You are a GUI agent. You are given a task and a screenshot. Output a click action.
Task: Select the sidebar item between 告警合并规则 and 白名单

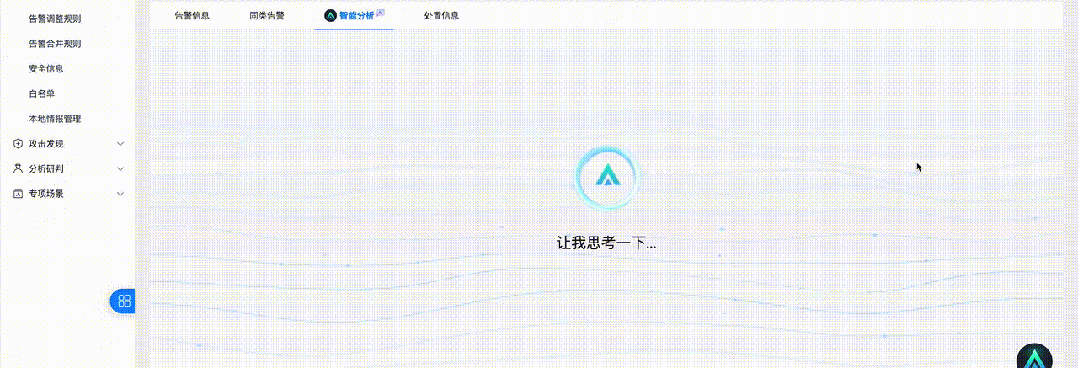click(x=46, y=69)
